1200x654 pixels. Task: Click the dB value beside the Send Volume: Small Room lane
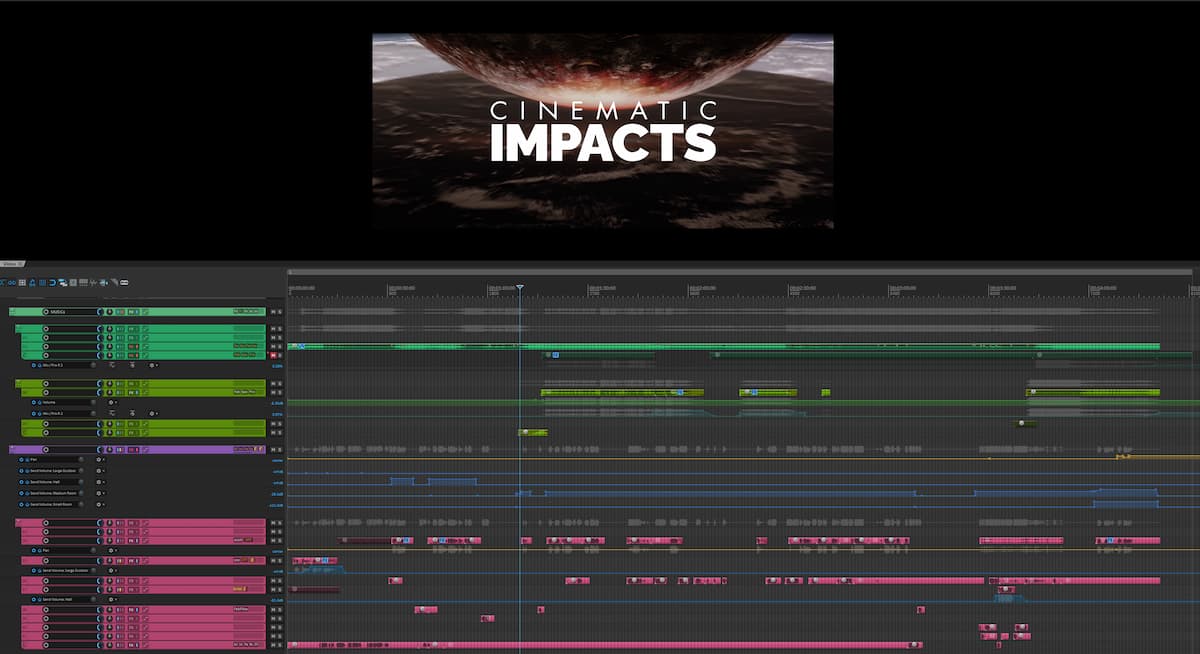tap(278, 504)
